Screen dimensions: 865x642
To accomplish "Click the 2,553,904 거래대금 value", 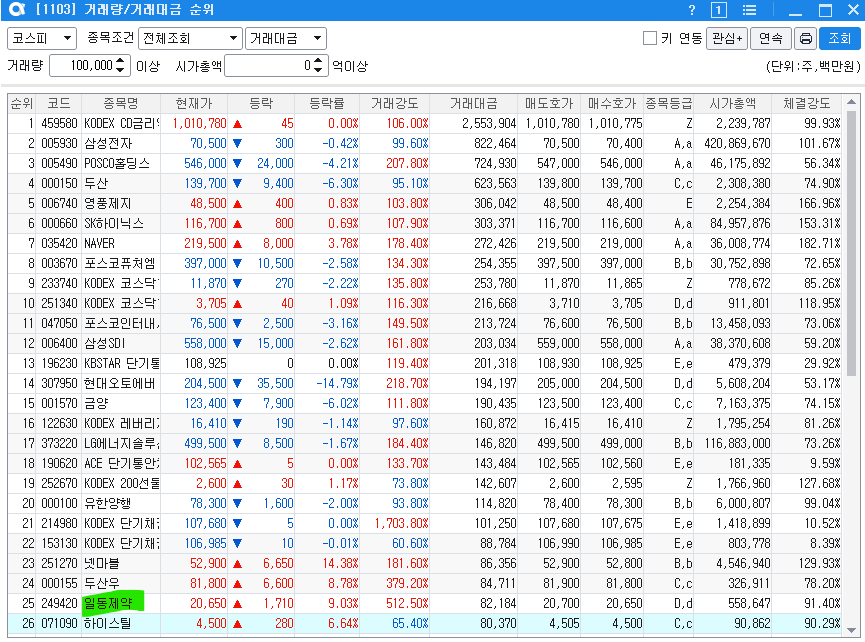I will [x=489, y=123].
